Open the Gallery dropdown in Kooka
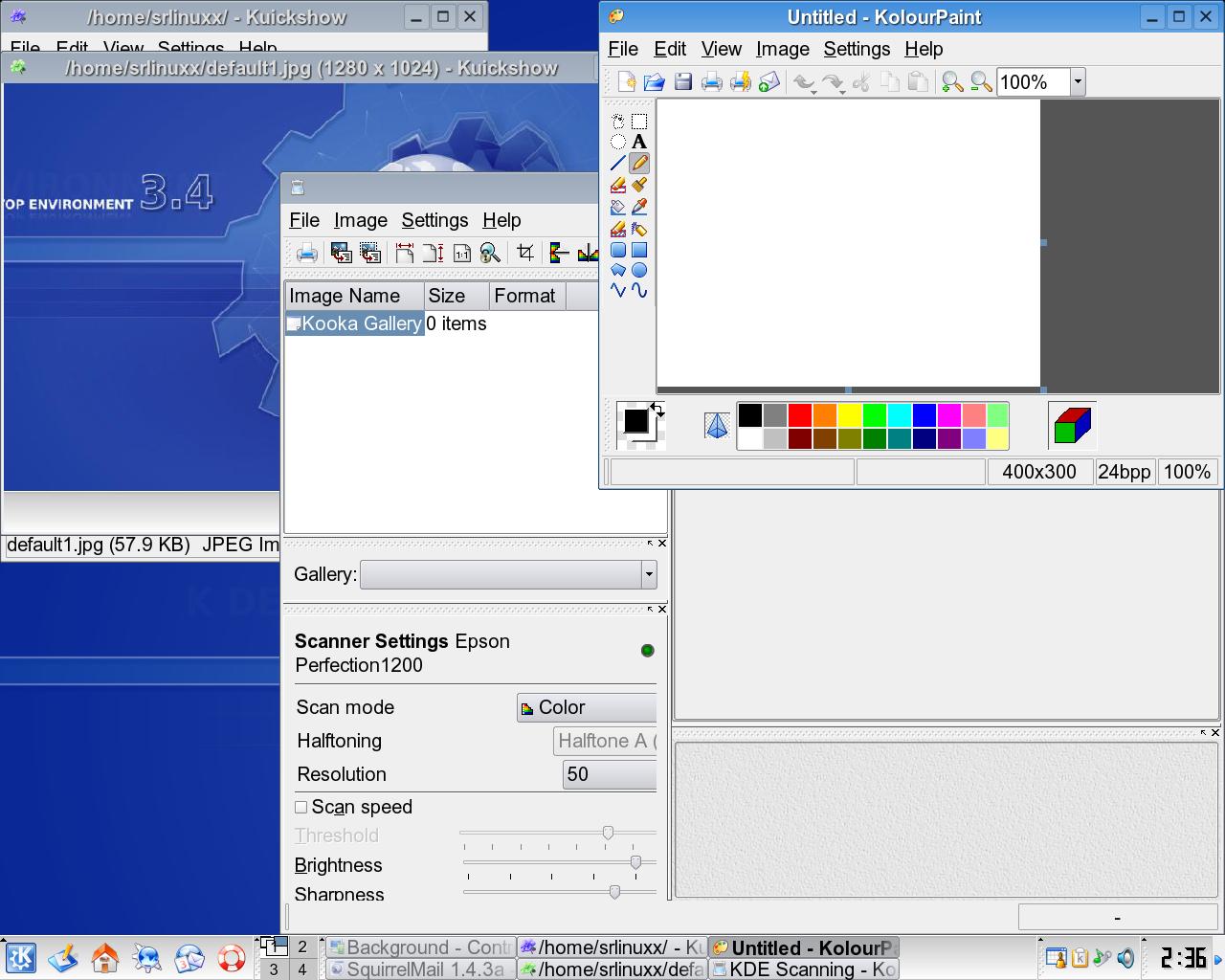The image size is (1225, 980). pos(508,574)
